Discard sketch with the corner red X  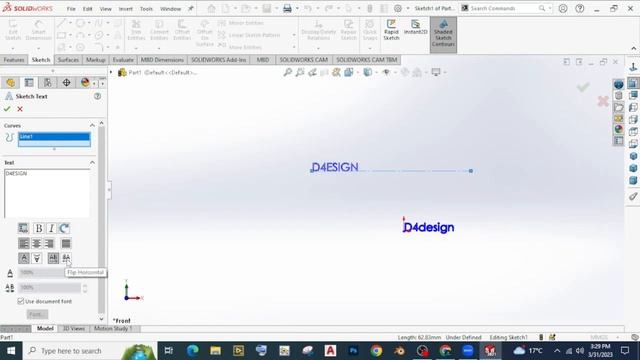(x=603, y=101)
